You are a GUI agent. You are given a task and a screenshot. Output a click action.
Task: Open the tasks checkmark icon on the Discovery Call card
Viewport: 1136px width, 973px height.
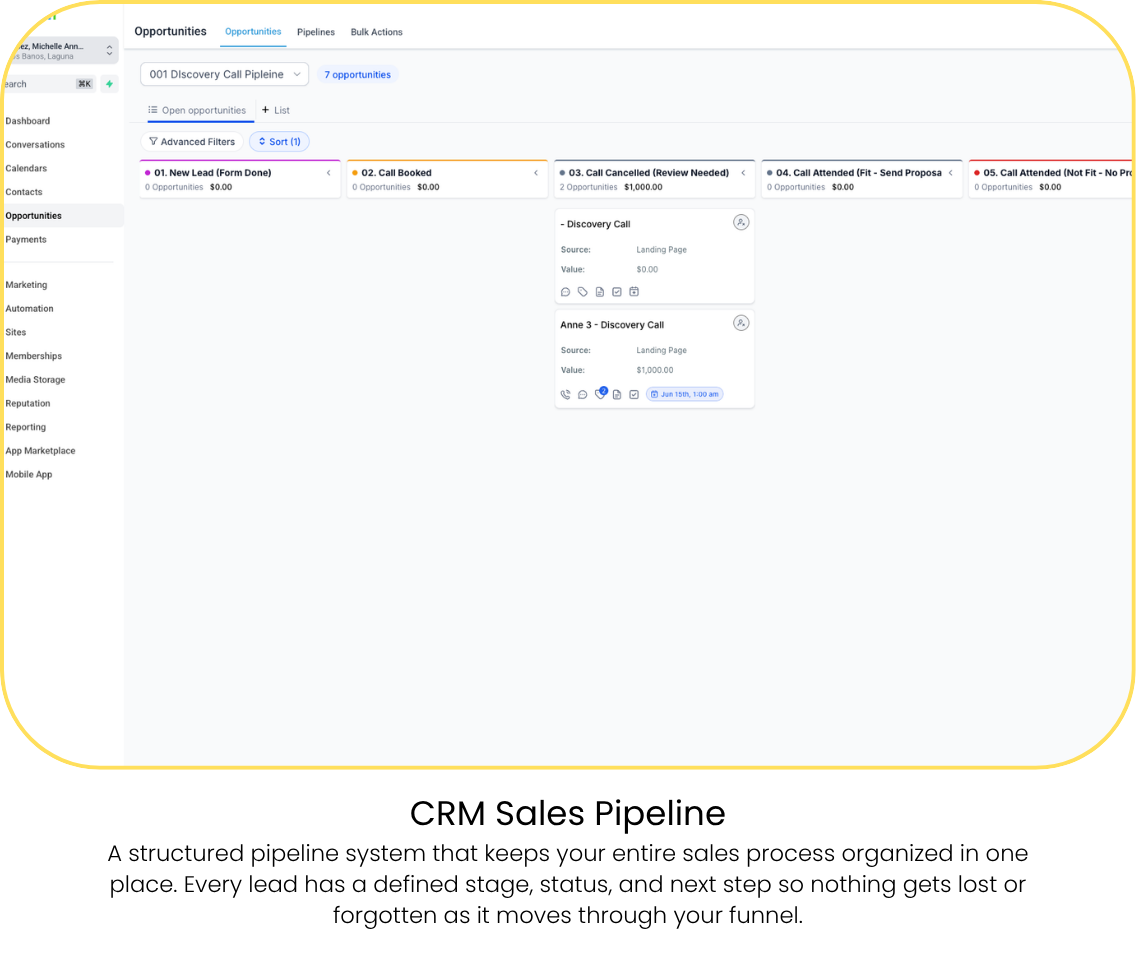pyautogui.click(x=617, y=292)
